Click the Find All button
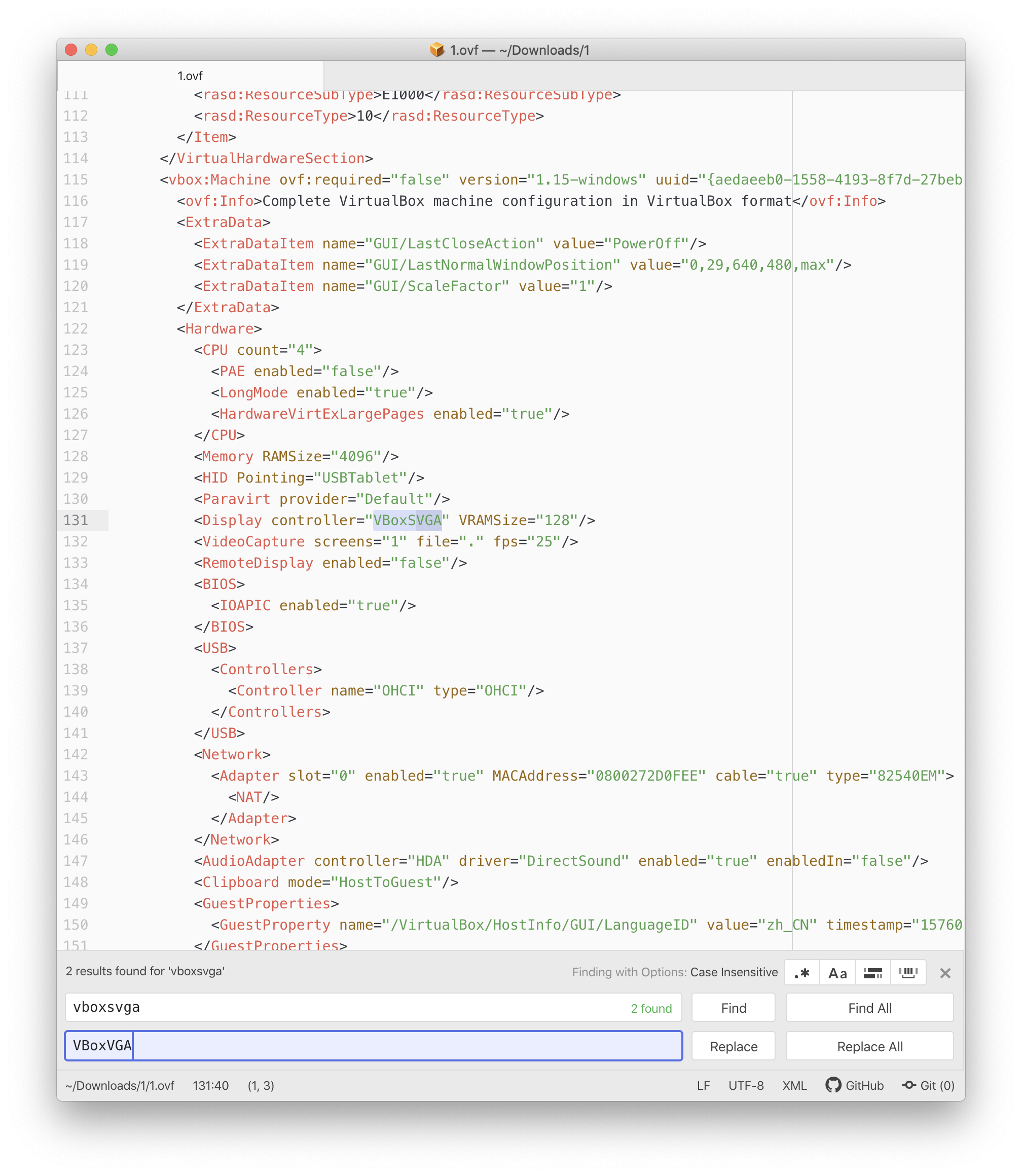Image resolution: width=1022 pixels, height=1176 pixels. 869,1008
